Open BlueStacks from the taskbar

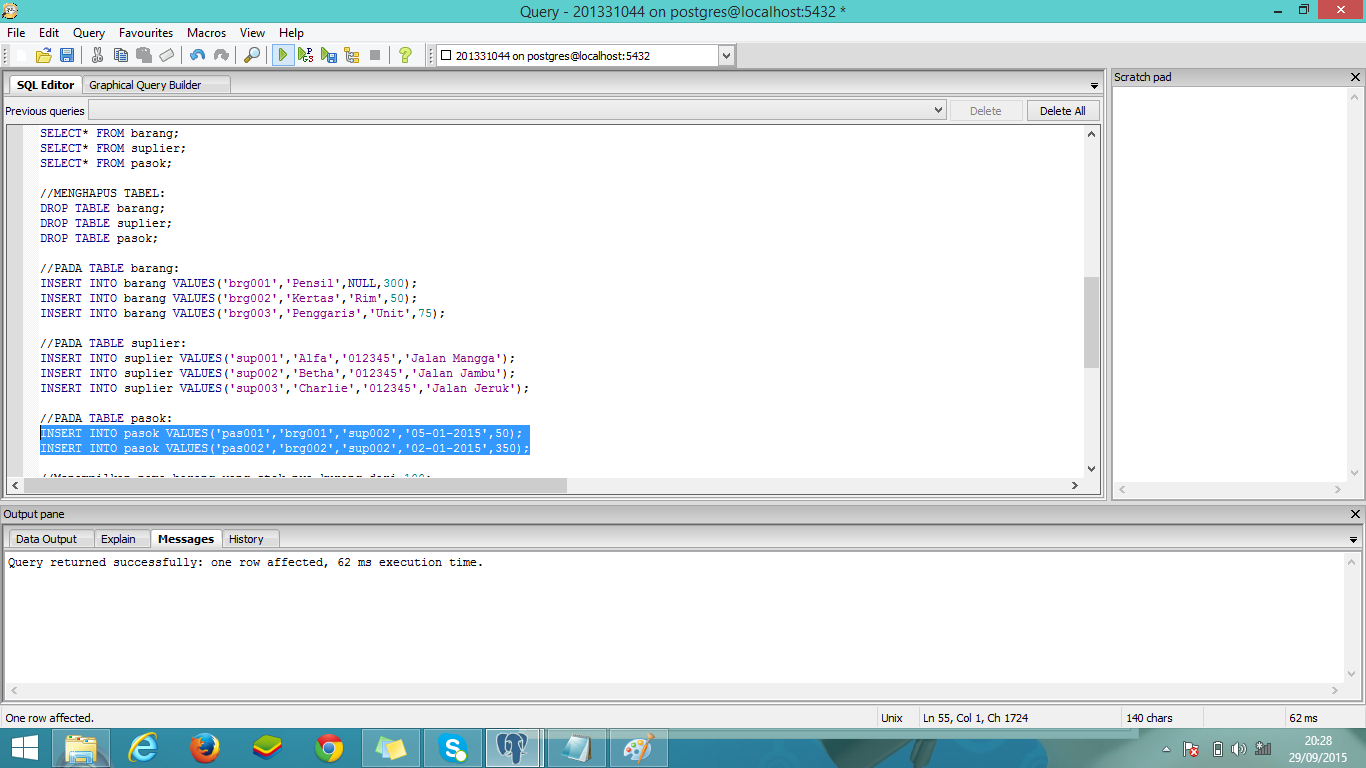(x=267, y=748)
